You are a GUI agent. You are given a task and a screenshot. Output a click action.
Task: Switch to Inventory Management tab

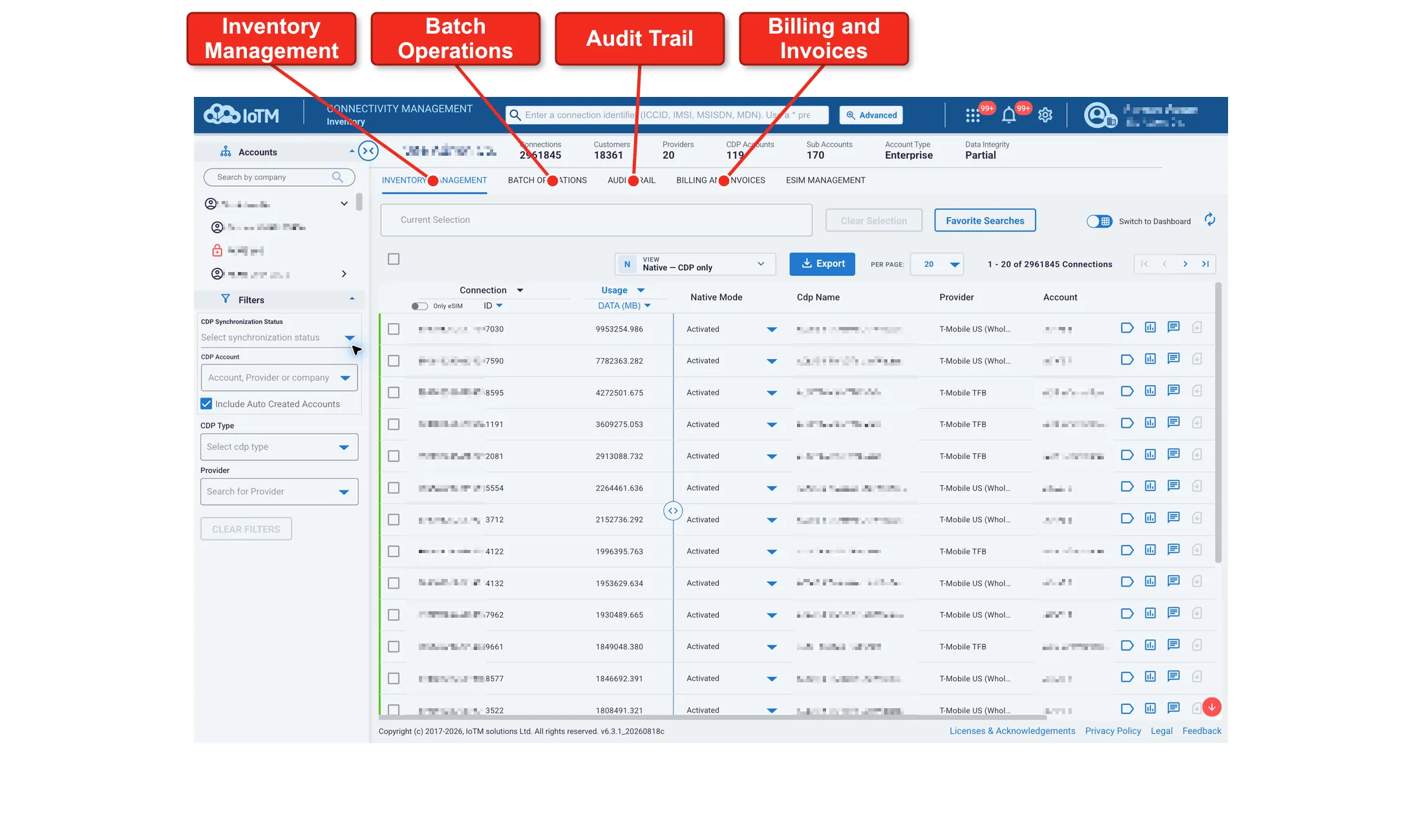point(434,180)
